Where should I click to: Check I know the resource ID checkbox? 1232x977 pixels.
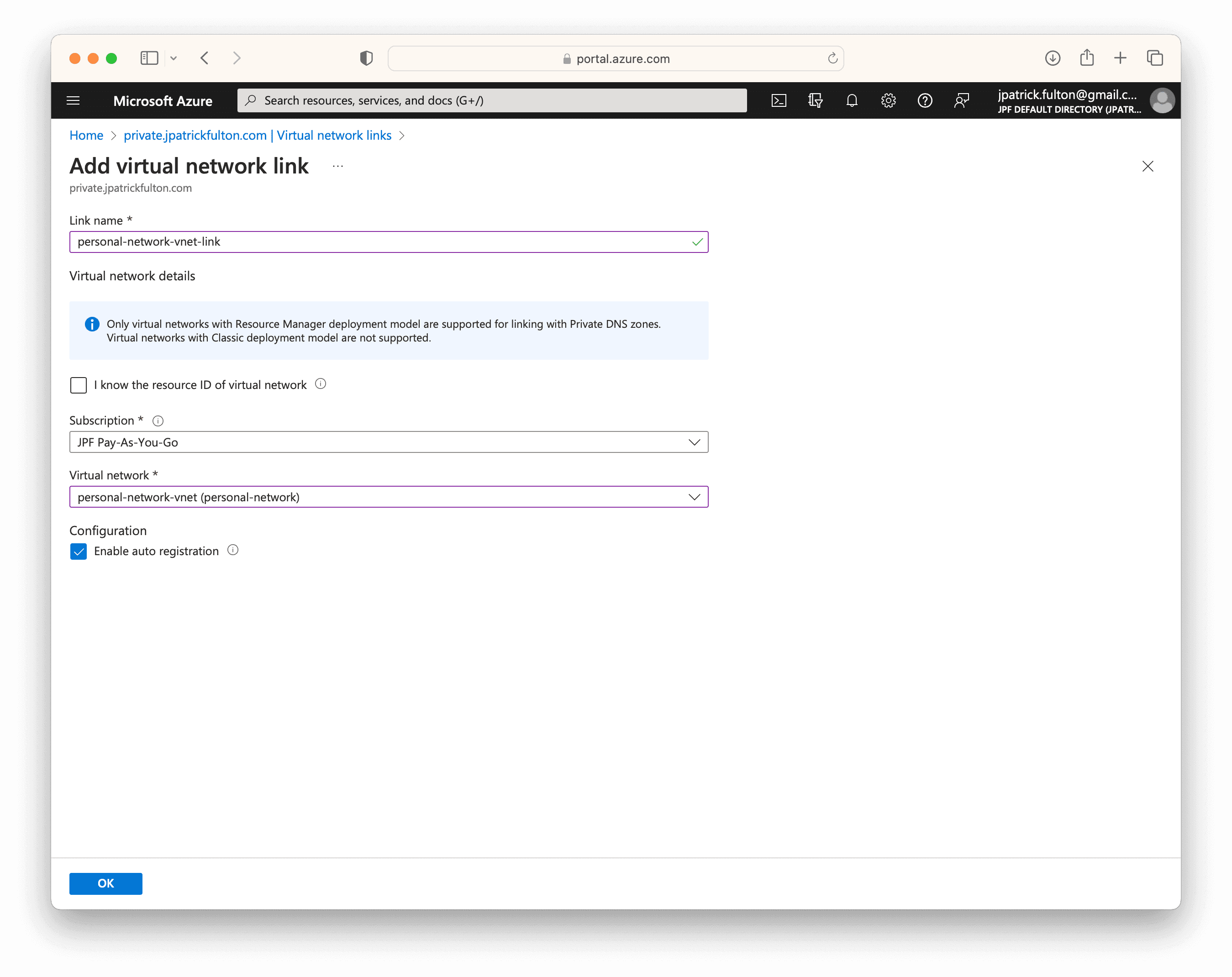click(x=78, y=385)
